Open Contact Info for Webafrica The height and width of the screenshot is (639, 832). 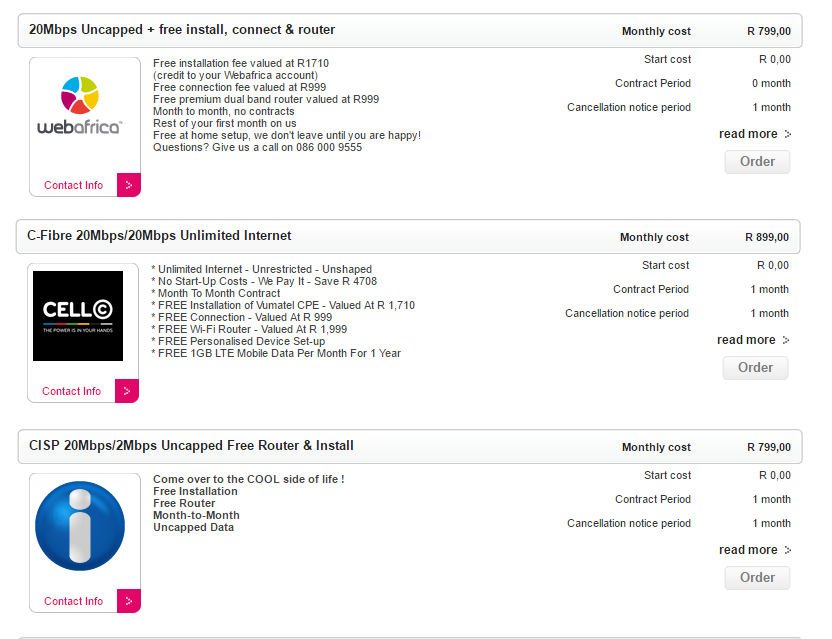73,185
